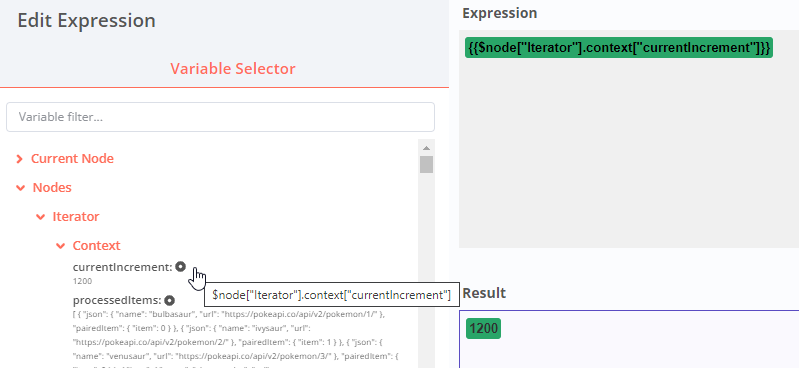Click the scrollbar up arrow in variable list
The image size is (799, 368).
pos(427,148)
